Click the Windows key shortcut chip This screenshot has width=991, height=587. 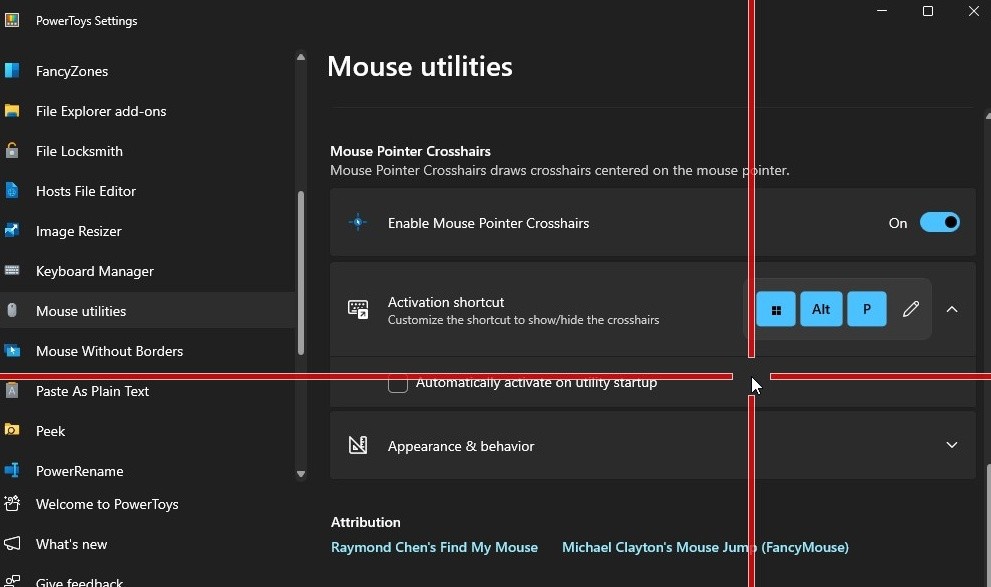click(775, 309)
